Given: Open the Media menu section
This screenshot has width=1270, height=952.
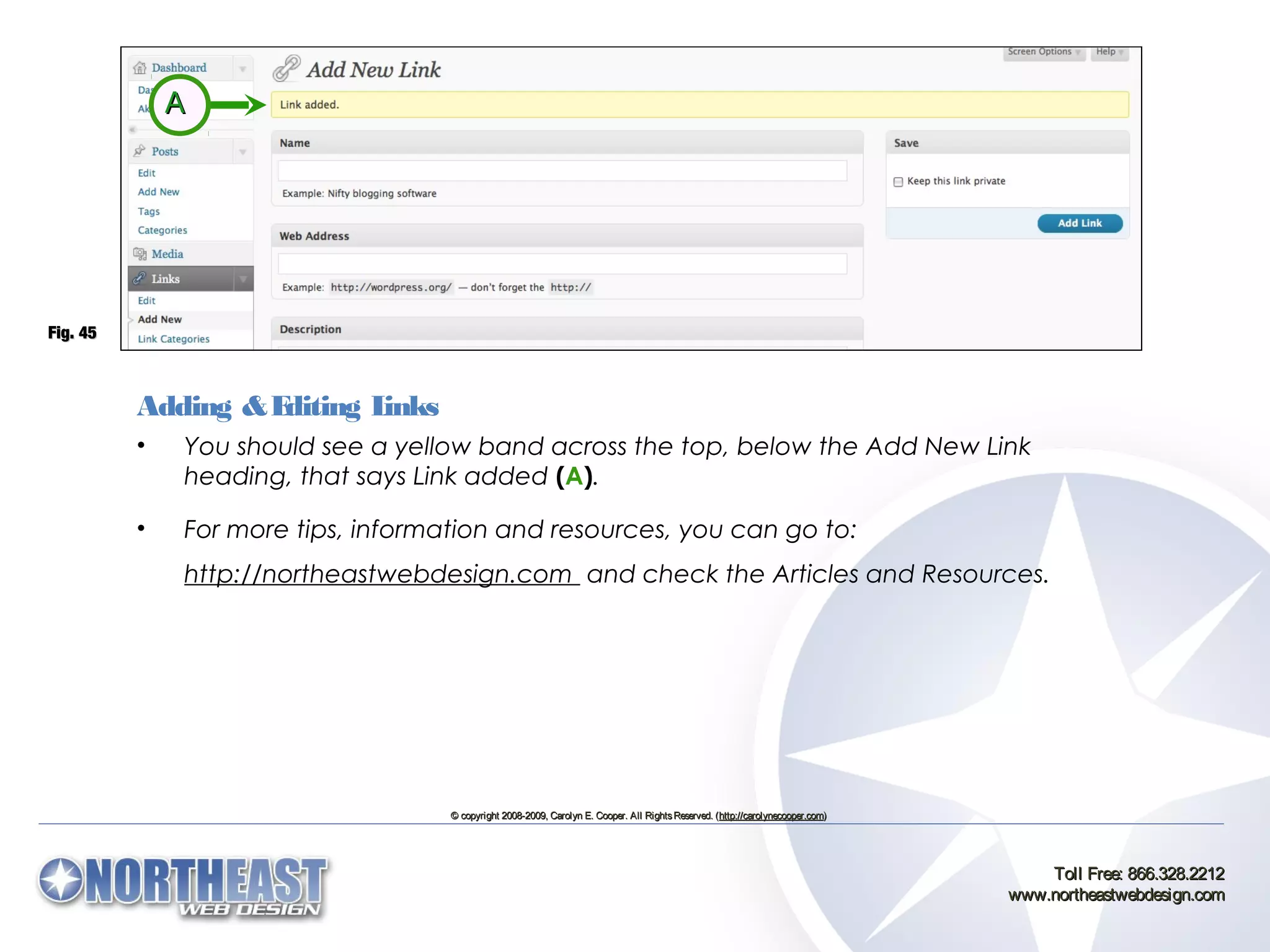Looking at the screenshot, I should (167, 253).
